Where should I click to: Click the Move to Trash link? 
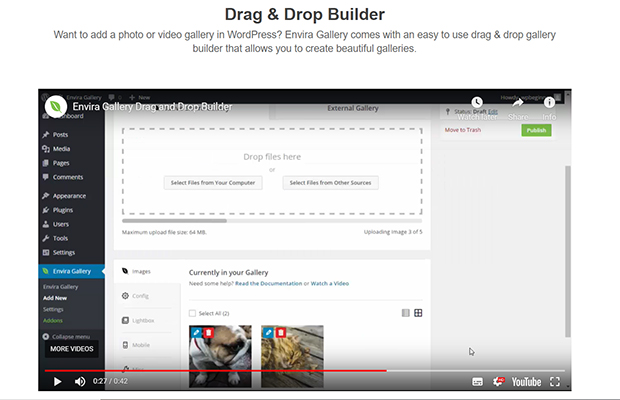(463, 130)
